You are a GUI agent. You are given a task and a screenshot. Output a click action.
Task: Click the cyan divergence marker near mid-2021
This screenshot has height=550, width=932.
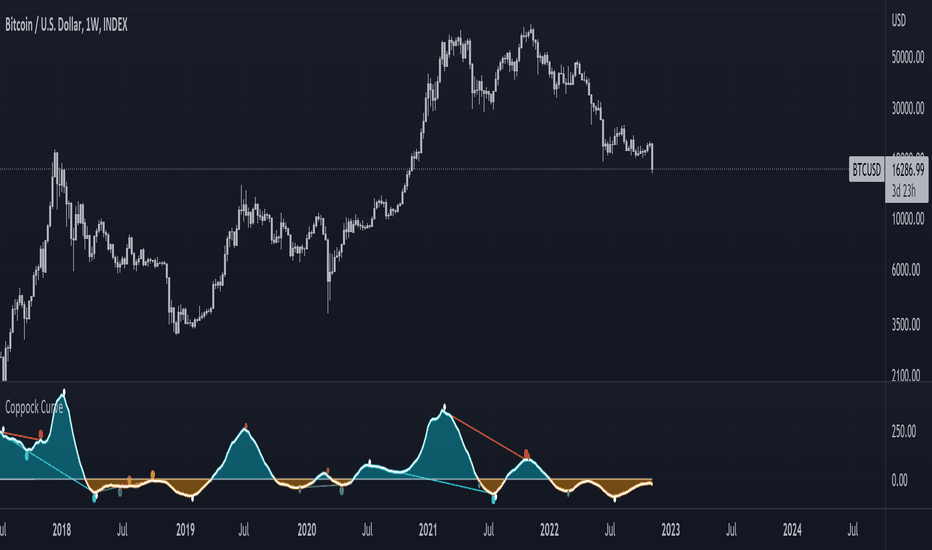pyautogui.click(x=493, y=499)
